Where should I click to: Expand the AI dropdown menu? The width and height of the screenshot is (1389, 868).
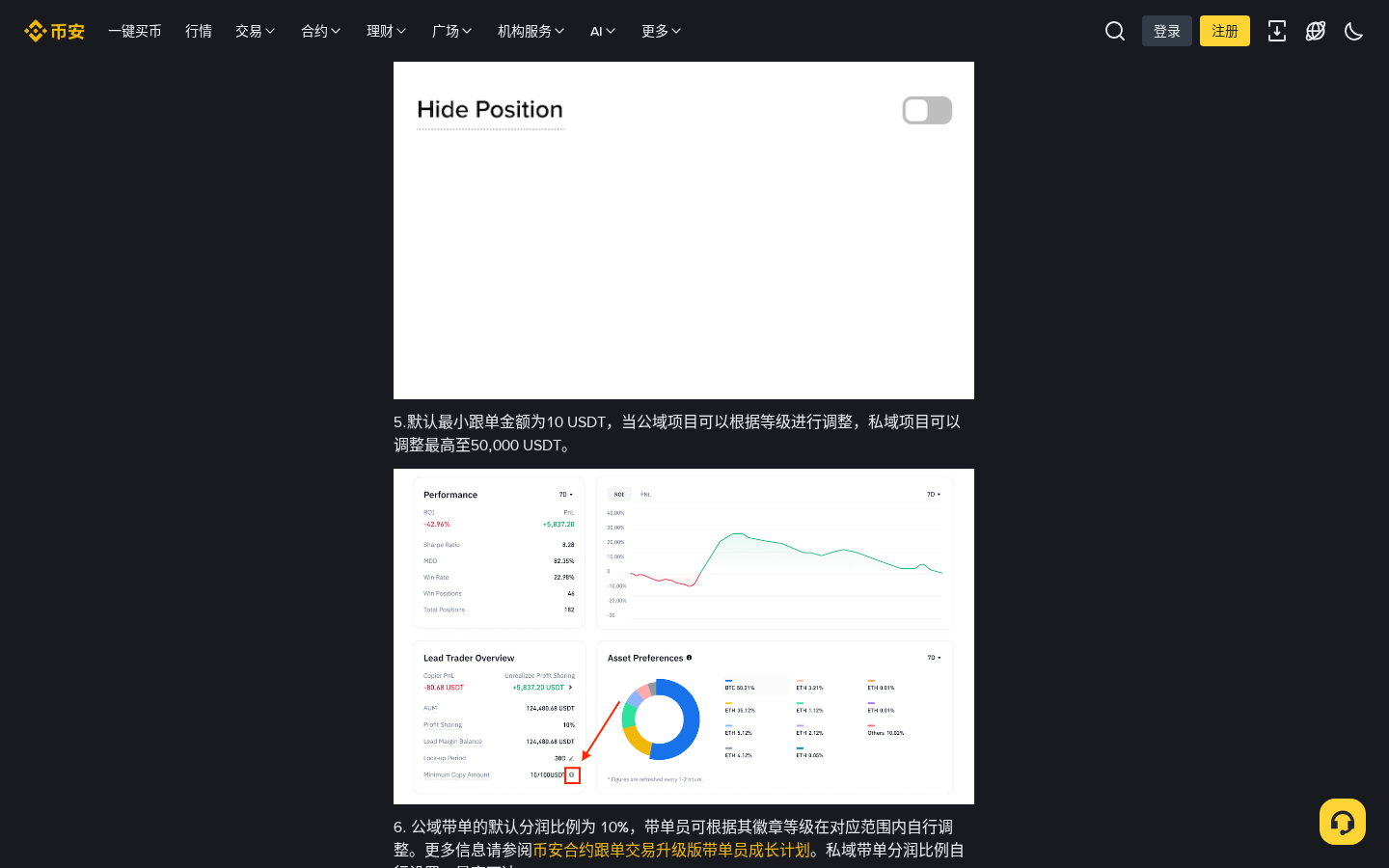click(603, 31)
